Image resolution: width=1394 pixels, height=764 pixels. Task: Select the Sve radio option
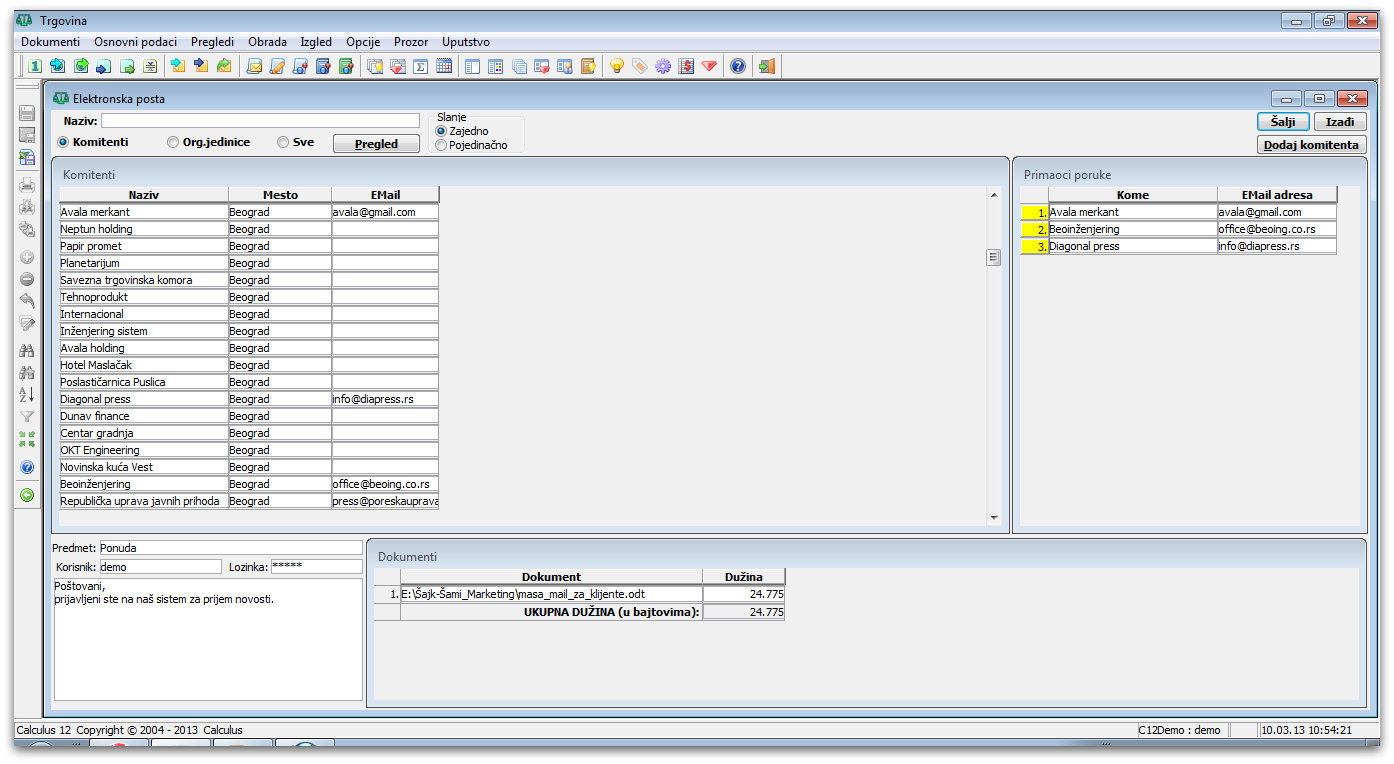tap(283, 142)
